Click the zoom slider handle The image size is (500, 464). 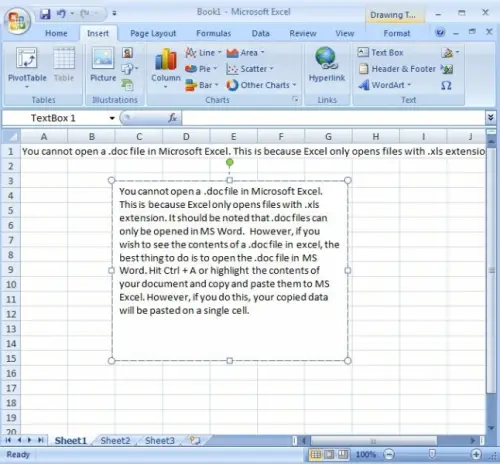[x=432, y=454]
